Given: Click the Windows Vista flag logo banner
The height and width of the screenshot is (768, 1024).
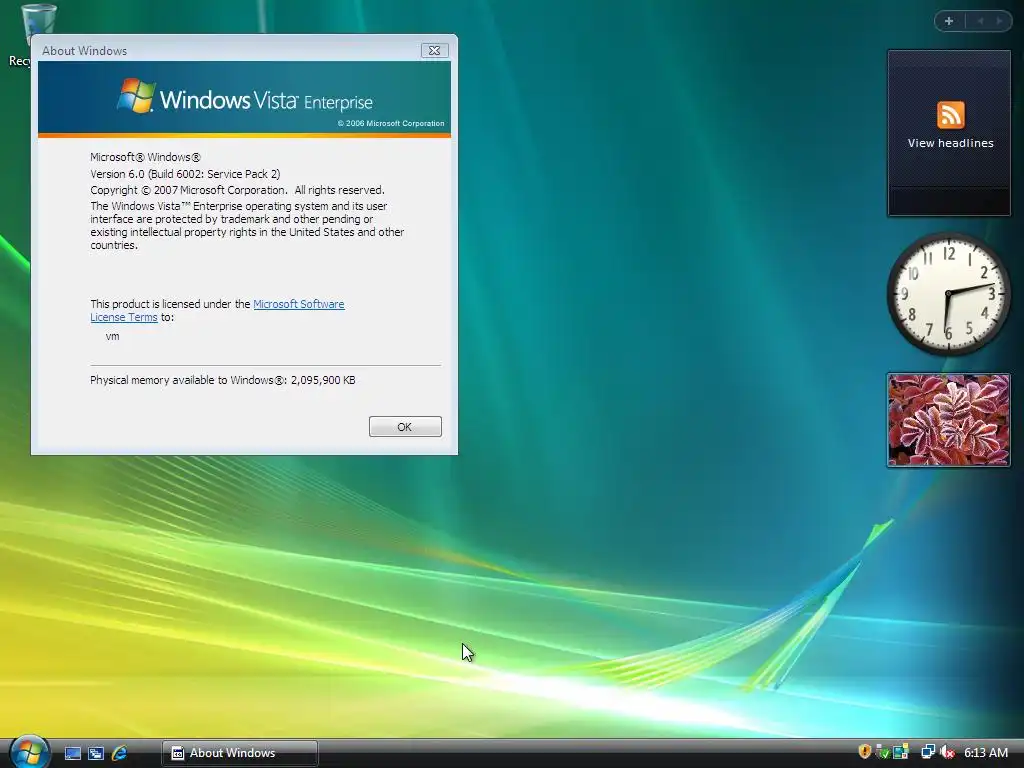Looking at the screenshot, I should point(244,98).
